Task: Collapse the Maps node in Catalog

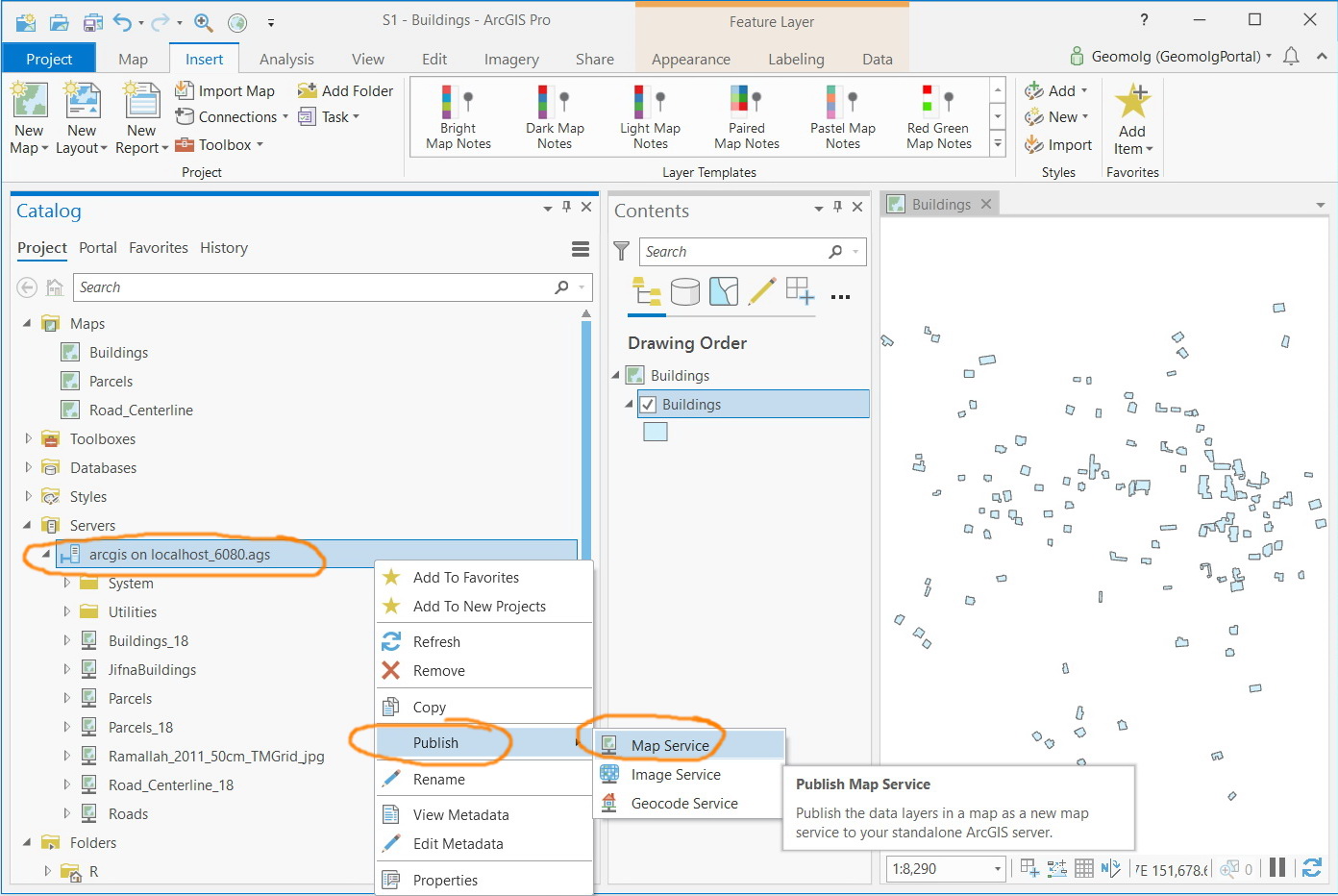Action: [x=28, y=324]
